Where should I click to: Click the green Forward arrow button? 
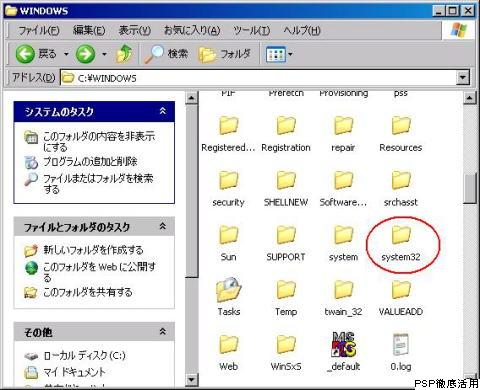[85, 54]
